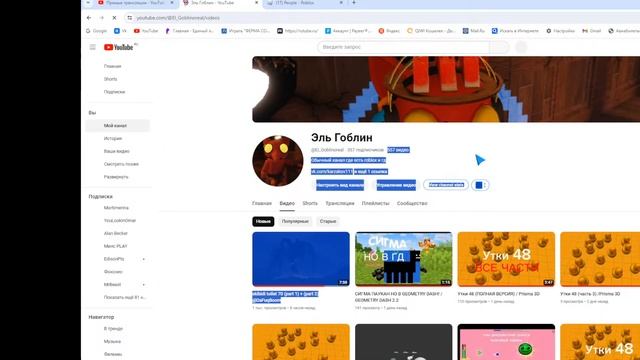Image resolution: width=640 pixels, height=360 pixels.
Task: Open the Главная - Единый bookmark
Action: coord(189,31)
